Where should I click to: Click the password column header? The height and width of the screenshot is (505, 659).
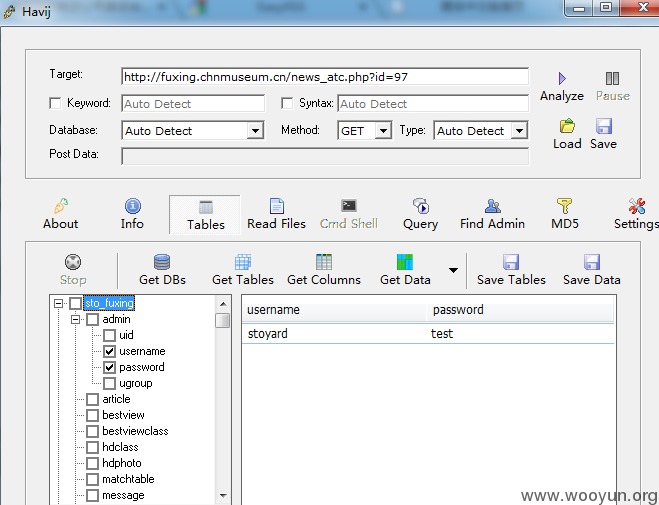520,310
